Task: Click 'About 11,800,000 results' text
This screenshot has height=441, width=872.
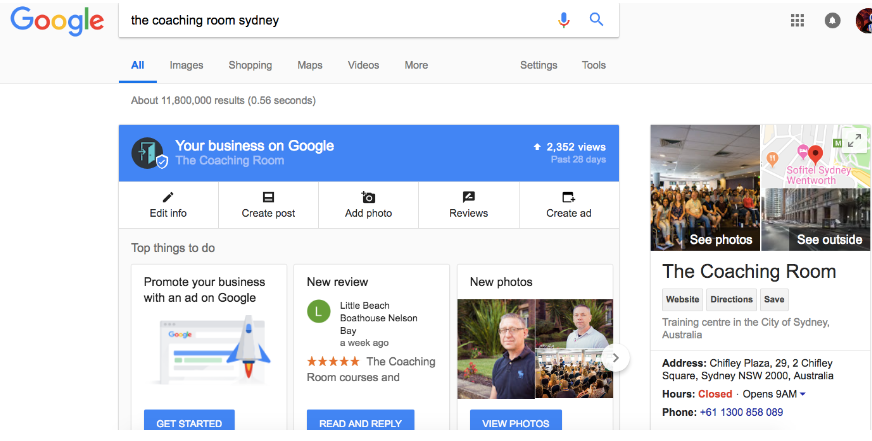Action: coord(187,101)
